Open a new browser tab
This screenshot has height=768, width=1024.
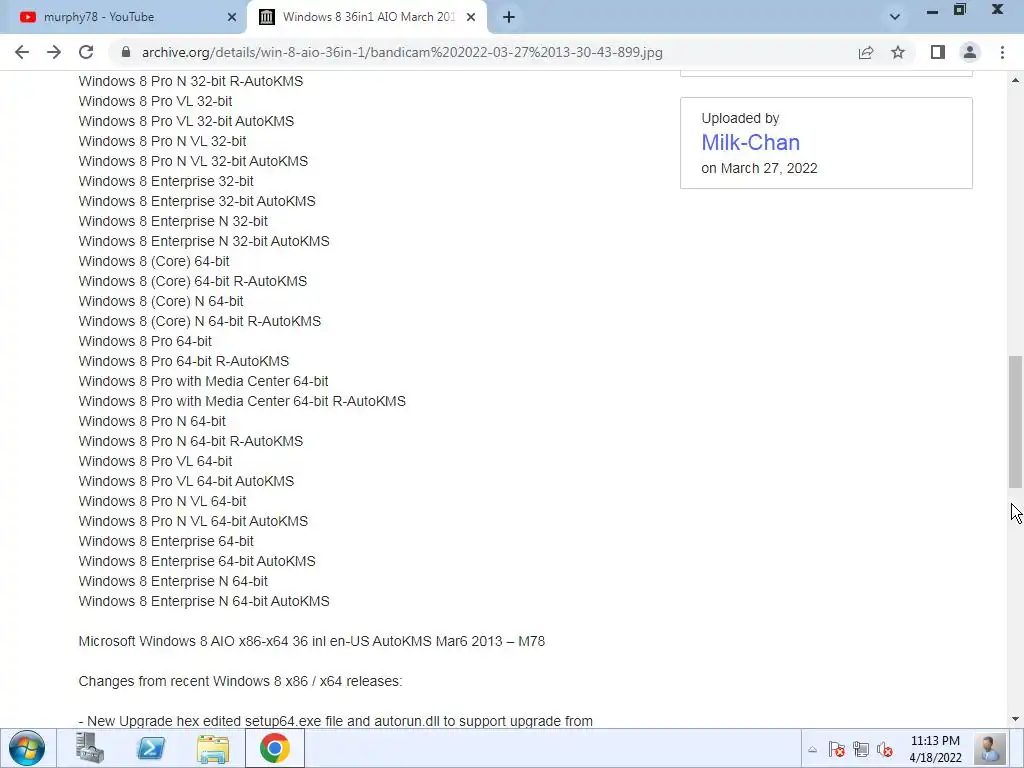click(509, 17)
